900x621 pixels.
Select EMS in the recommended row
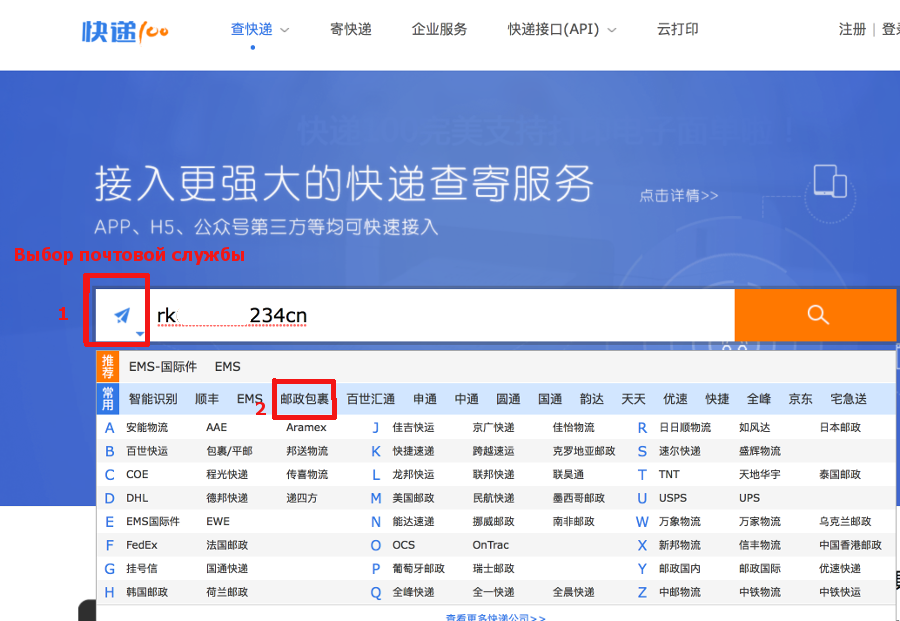(x=227, y=367)
